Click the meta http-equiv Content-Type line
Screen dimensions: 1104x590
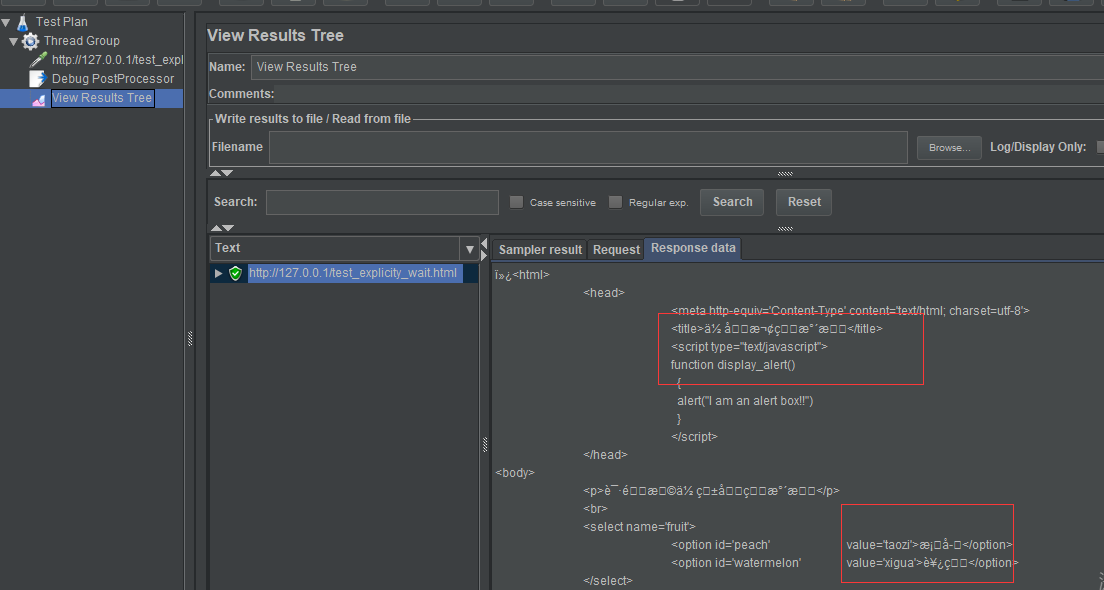tap(851, 310)
